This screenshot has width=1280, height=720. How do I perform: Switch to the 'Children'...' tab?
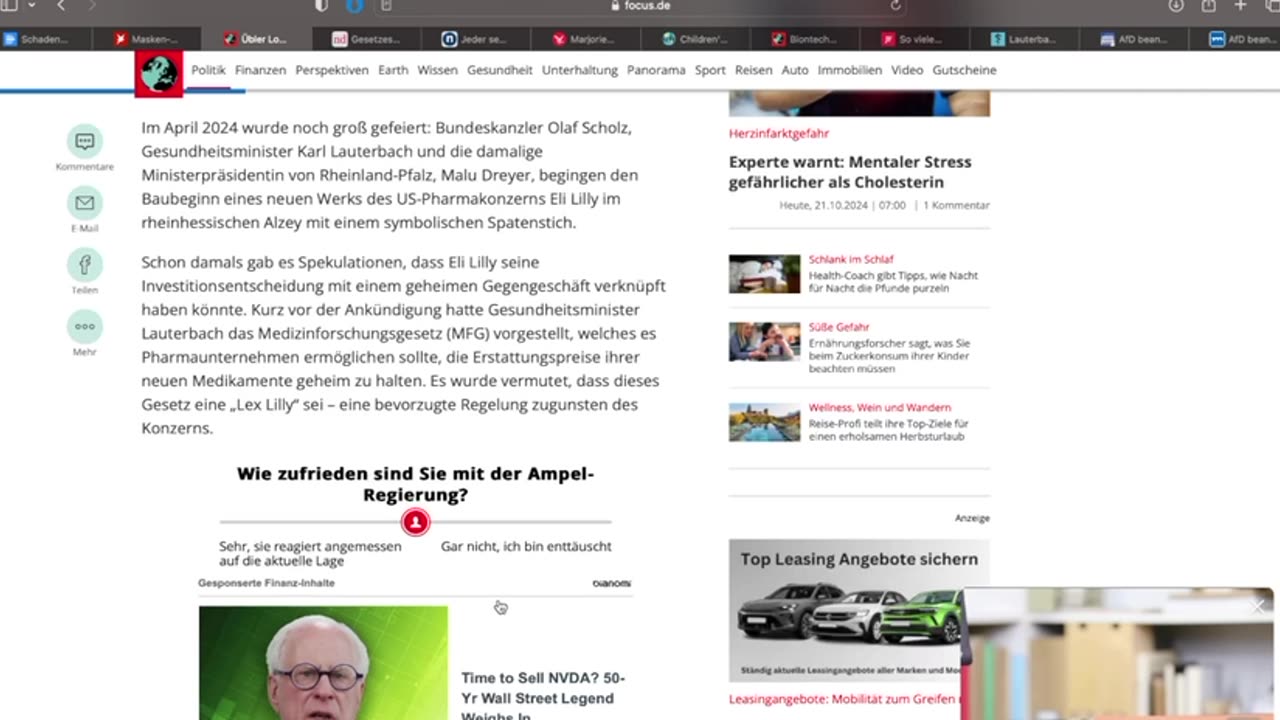pyautogui.click(x=695, y=39)
